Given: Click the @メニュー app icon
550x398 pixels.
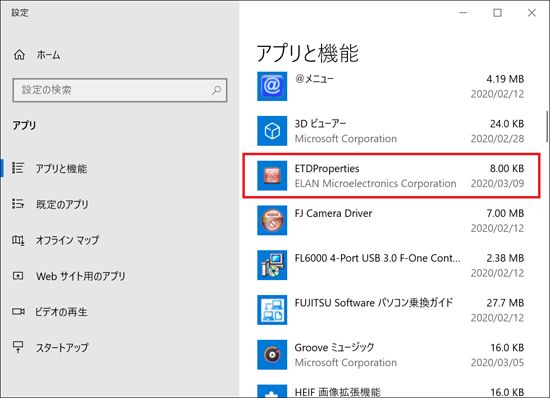Looking at the screenshot, I should coord(272,86).
